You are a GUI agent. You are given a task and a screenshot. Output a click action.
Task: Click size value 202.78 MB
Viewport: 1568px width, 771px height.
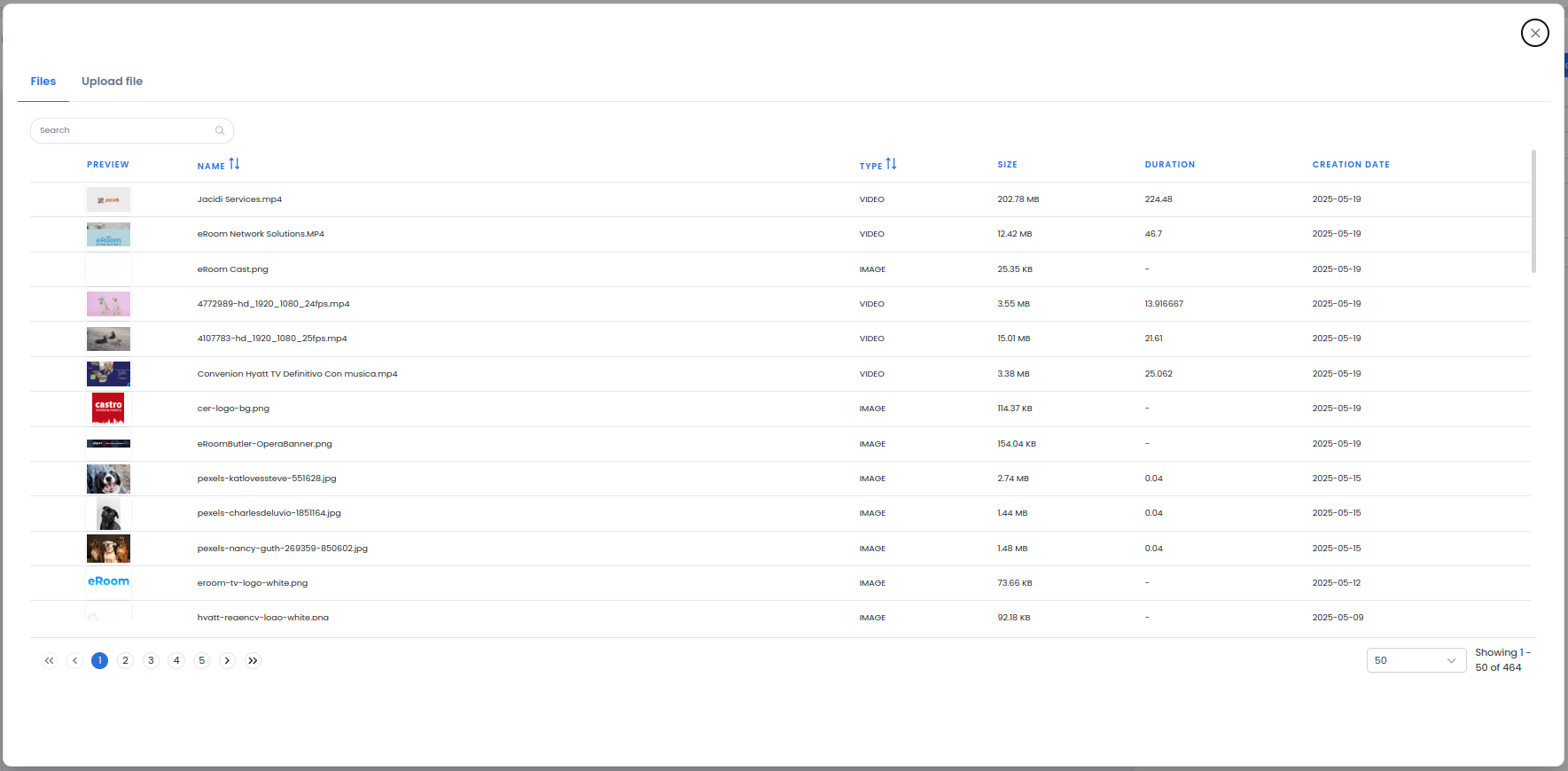(1018, 199)
